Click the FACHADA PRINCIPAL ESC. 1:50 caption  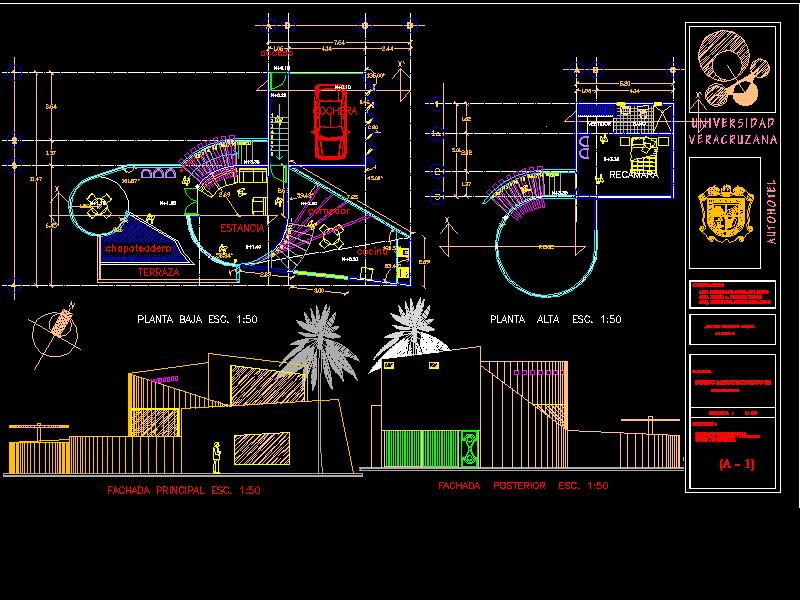(183, 491)
